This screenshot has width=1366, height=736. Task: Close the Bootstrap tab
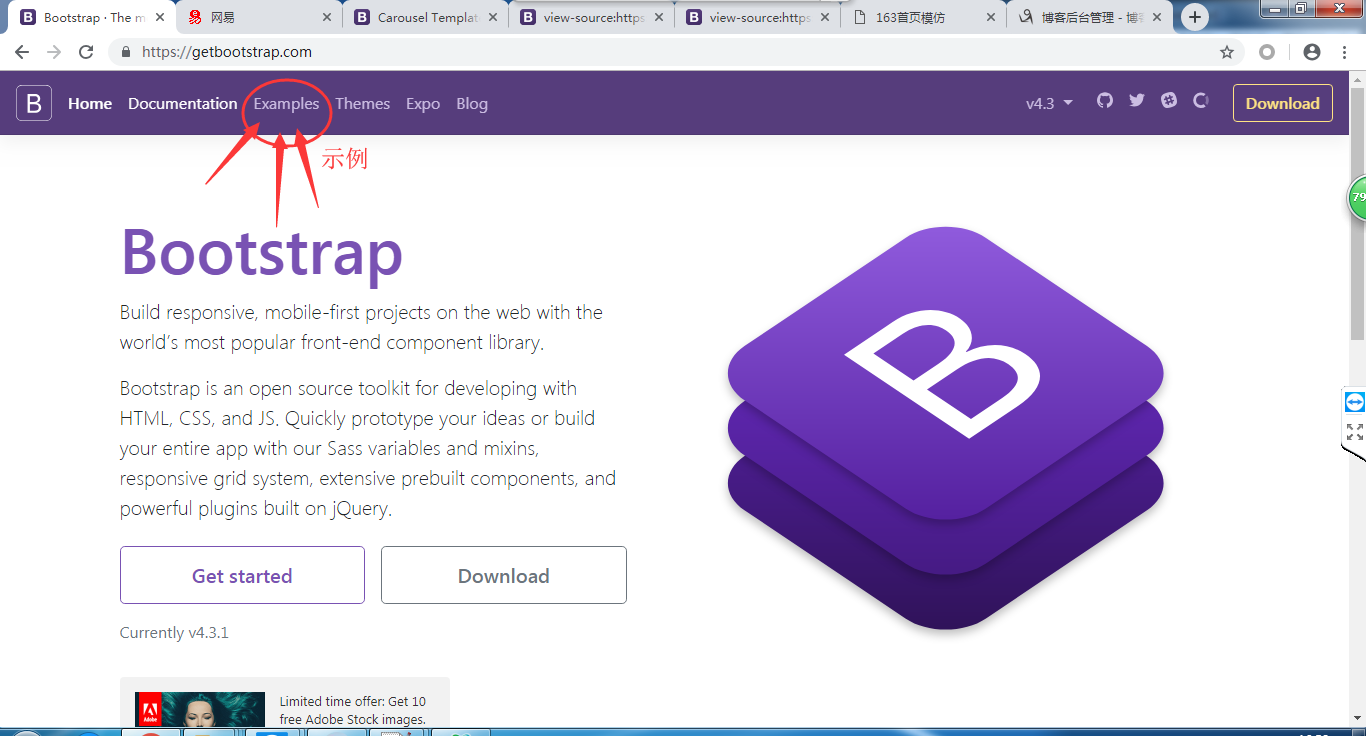click(x=160, y=17)
